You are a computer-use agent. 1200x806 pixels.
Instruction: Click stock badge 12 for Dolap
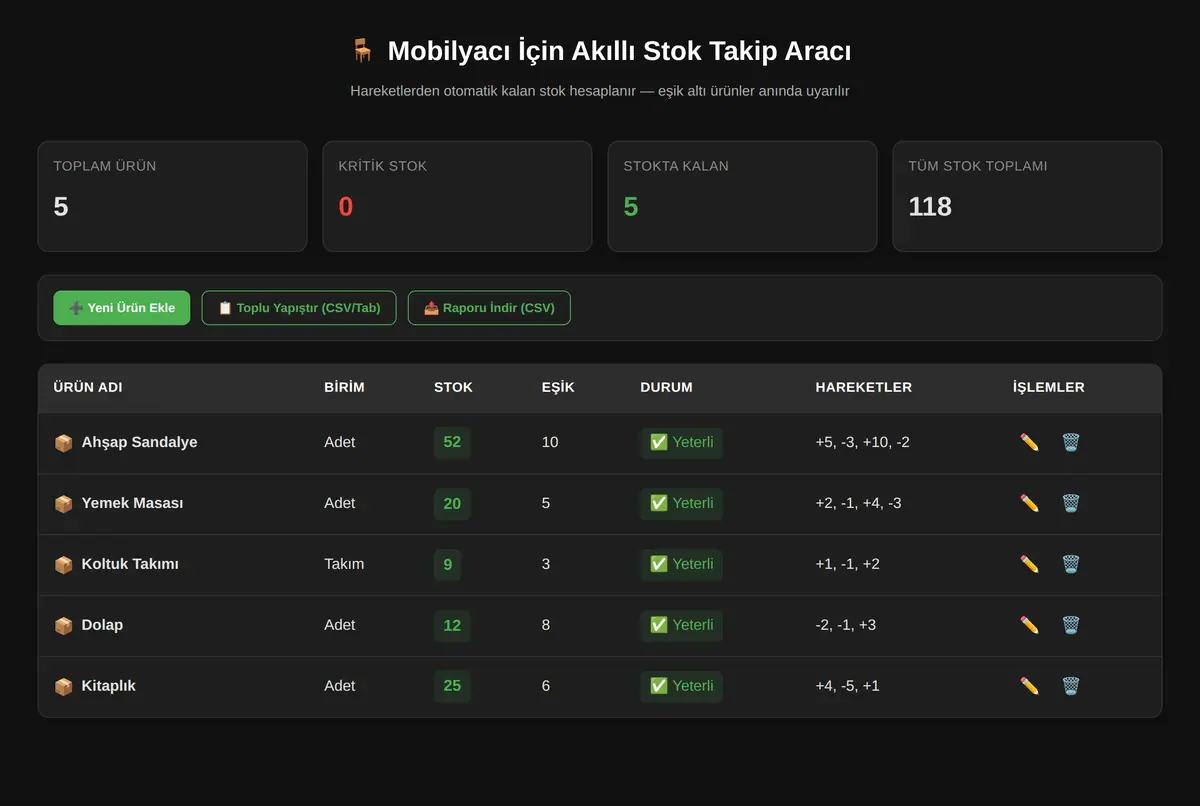452,625
